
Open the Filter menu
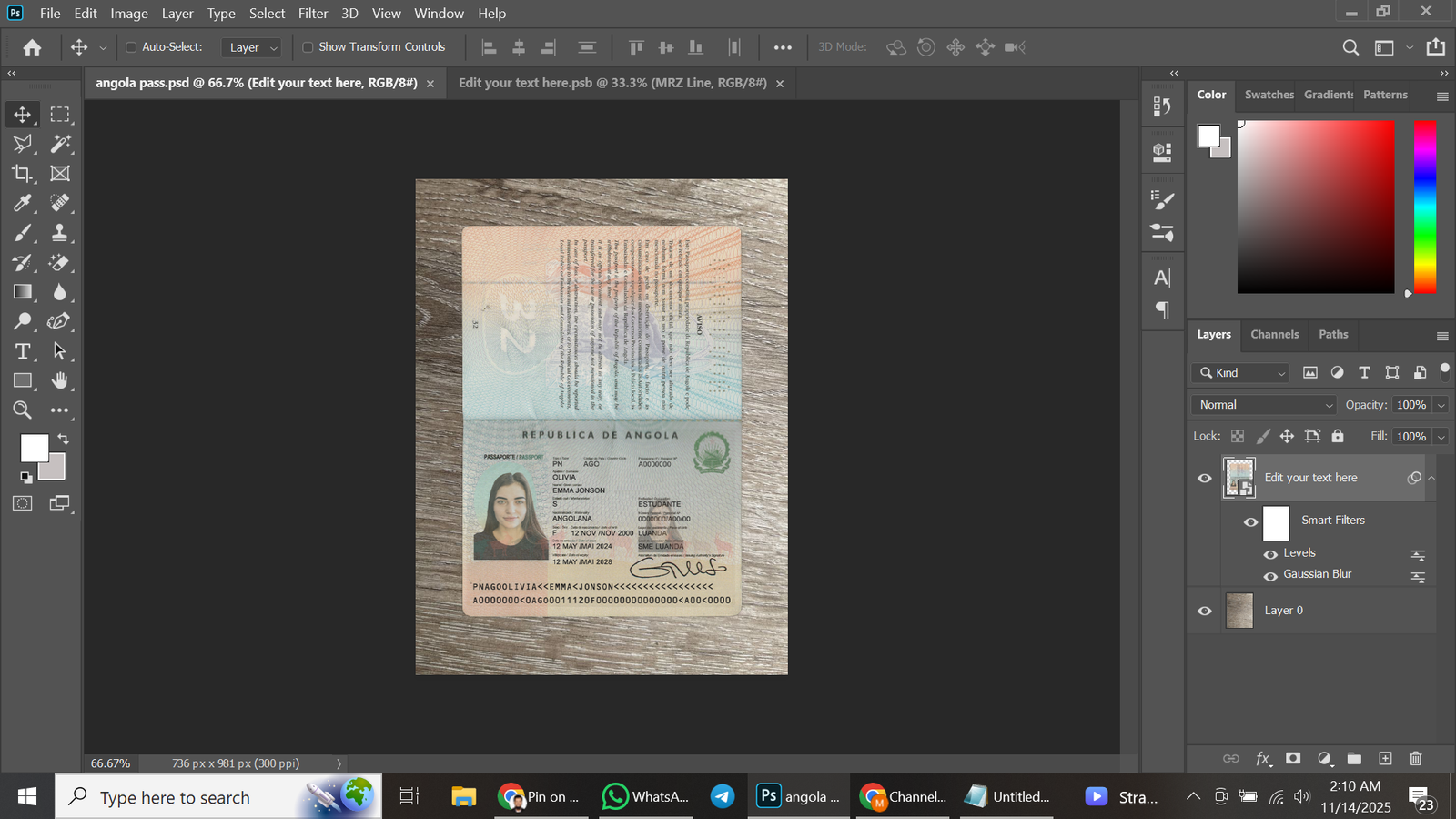(x=312, y=14)
